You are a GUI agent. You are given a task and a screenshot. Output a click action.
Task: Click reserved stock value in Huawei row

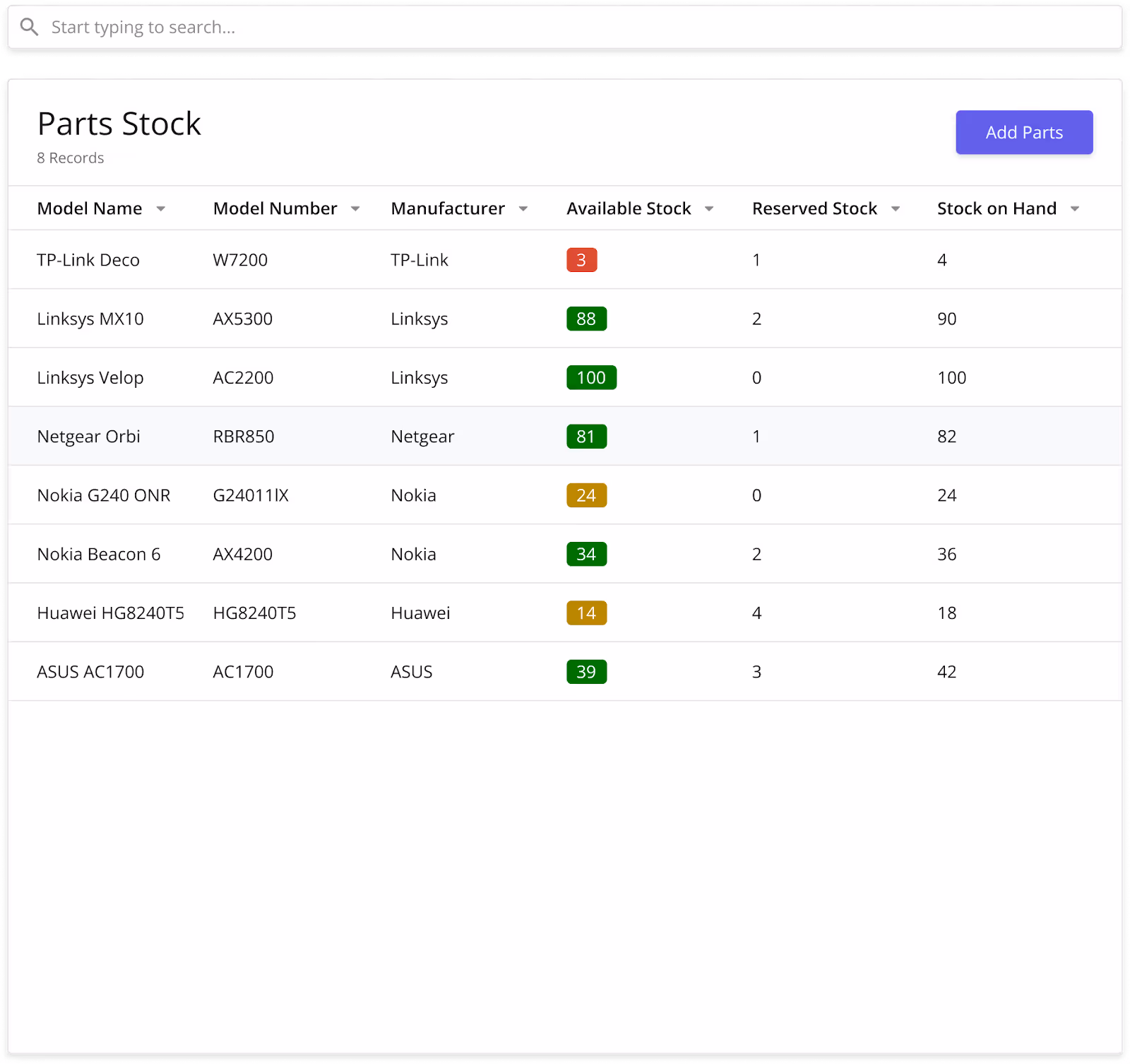pos(756,613)
